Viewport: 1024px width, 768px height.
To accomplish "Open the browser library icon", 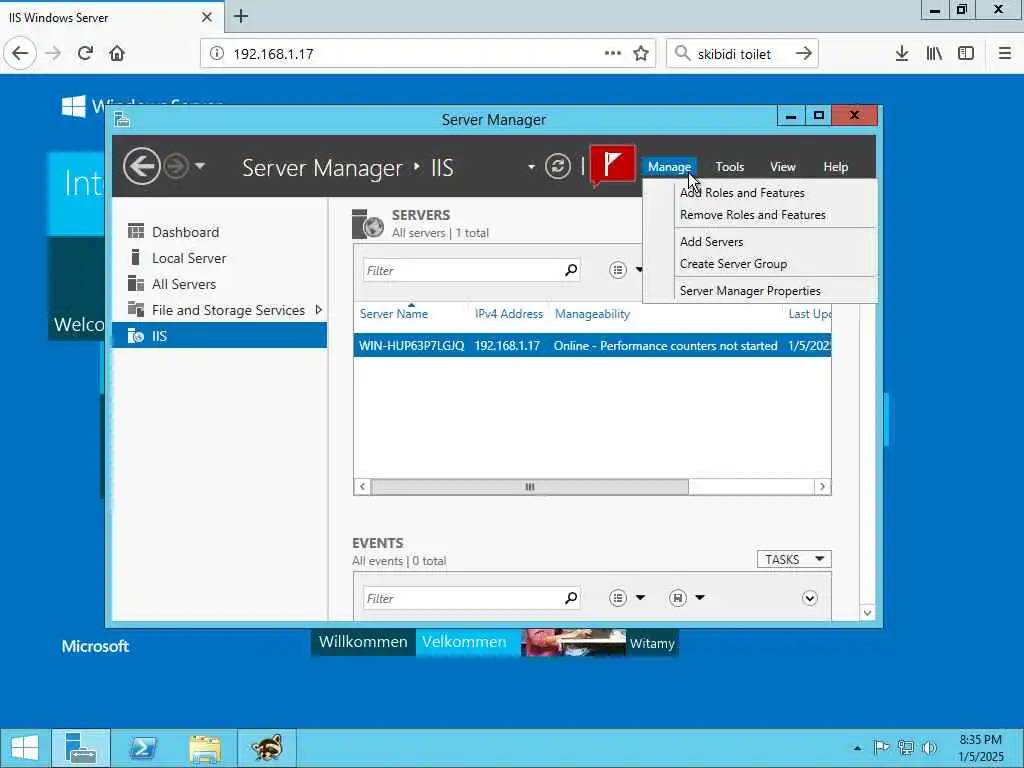I will 935,54.
